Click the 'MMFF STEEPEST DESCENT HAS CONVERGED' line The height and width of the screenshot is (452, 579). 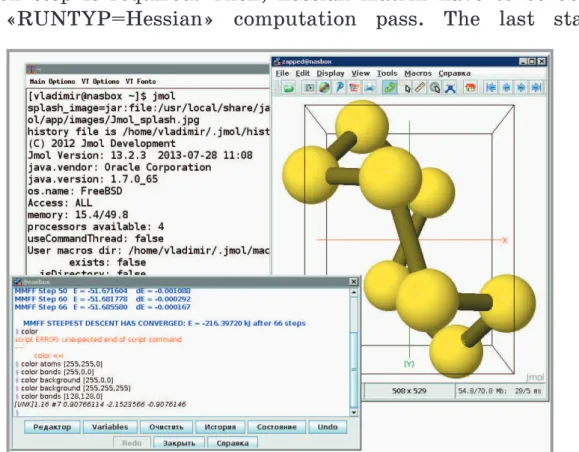(x=164, y=323)
